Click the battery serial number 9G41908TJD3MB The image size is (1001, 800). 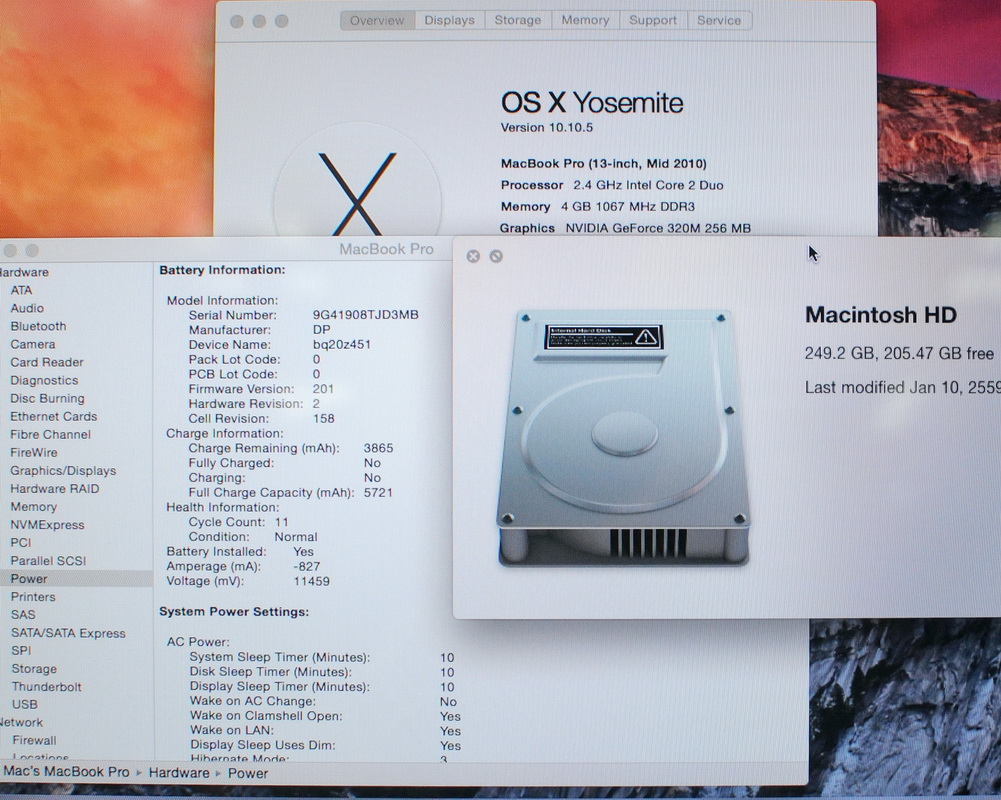pyautogui.click(x=366, y=315)
